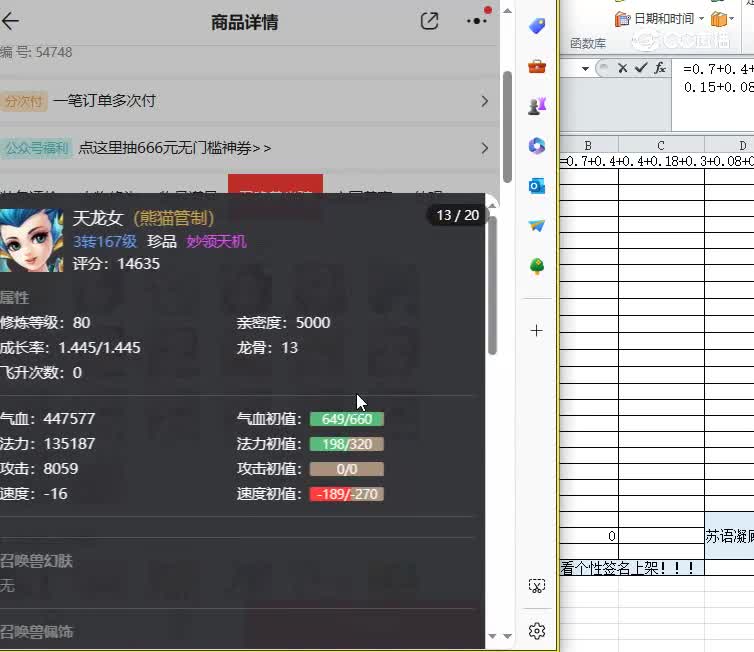This screenshot has height=652, width=754.
Task: Click the 召唤兽幻肤 section heading
Action: click(x=36, y=561)
